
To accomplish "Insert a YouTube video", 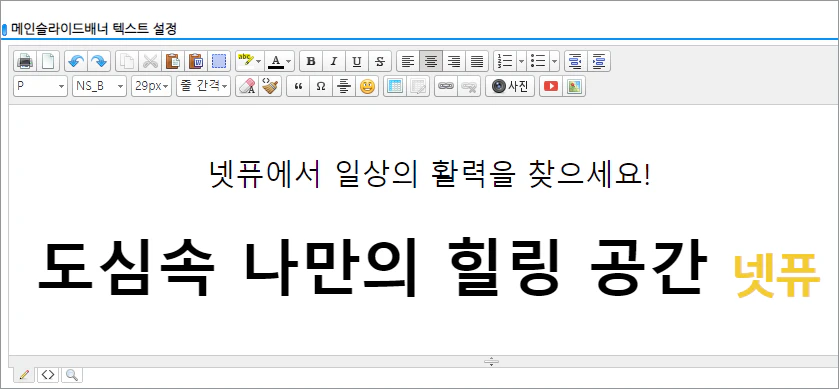I will (x=551, y=86).
